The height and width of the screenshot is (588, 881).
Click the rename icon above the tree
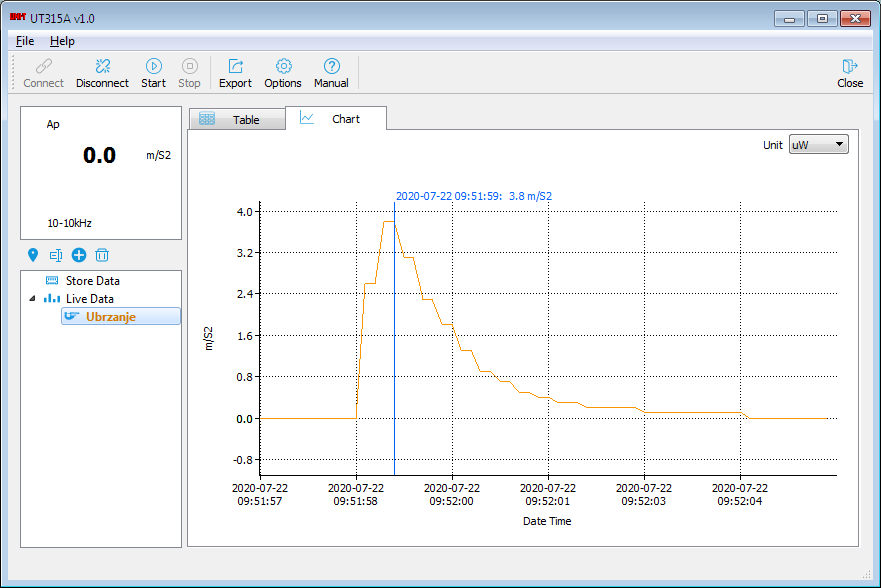point(56,255)
